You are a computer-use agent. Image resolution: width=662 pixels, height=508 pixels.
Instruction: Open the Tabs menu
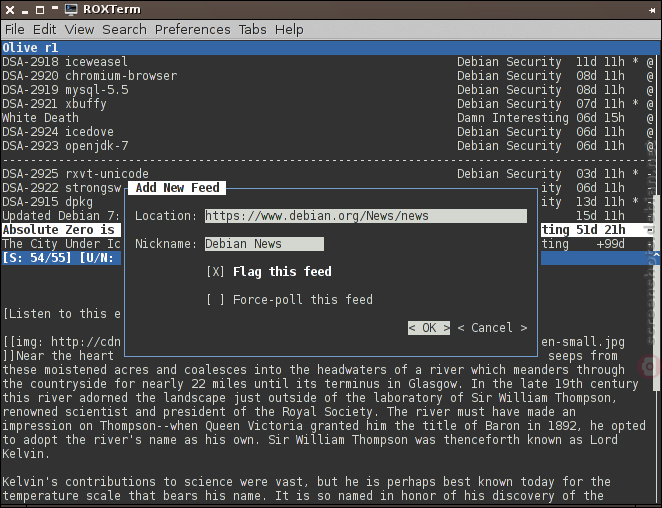tap(252, 30)
